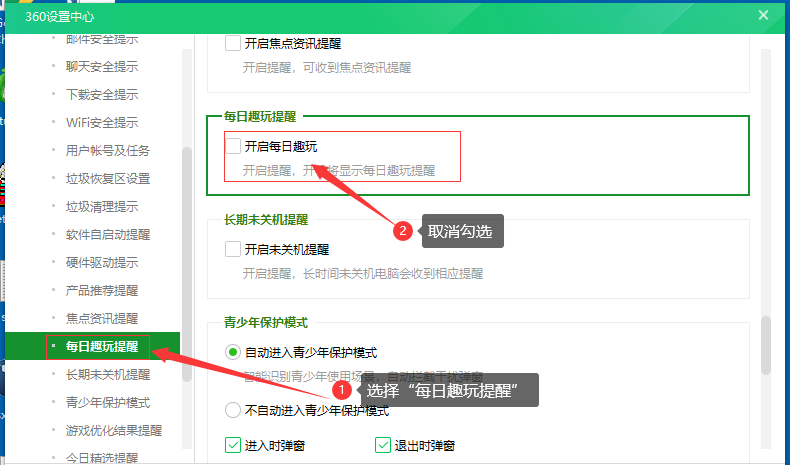The image size is (790, 465).
Task: Click the sidebar list scrollbar
Action: point(187,264)
